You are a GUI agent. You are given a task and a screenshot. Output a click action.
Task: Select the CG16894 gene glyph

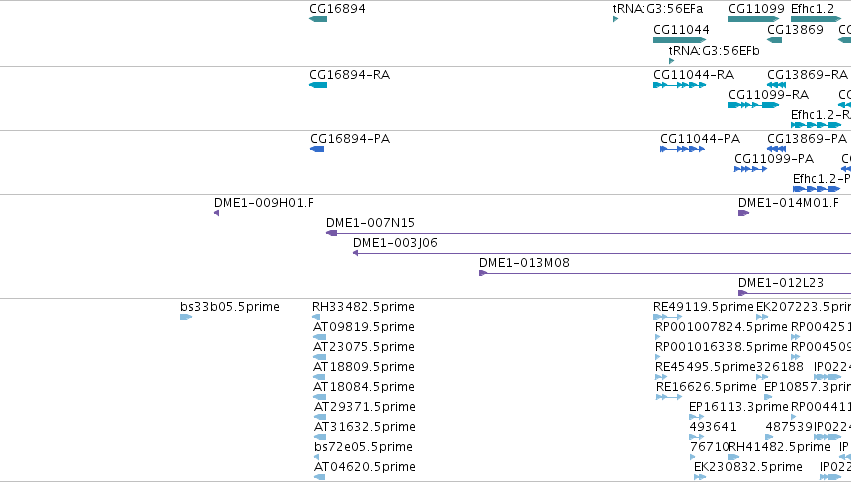tap(318, 19)
